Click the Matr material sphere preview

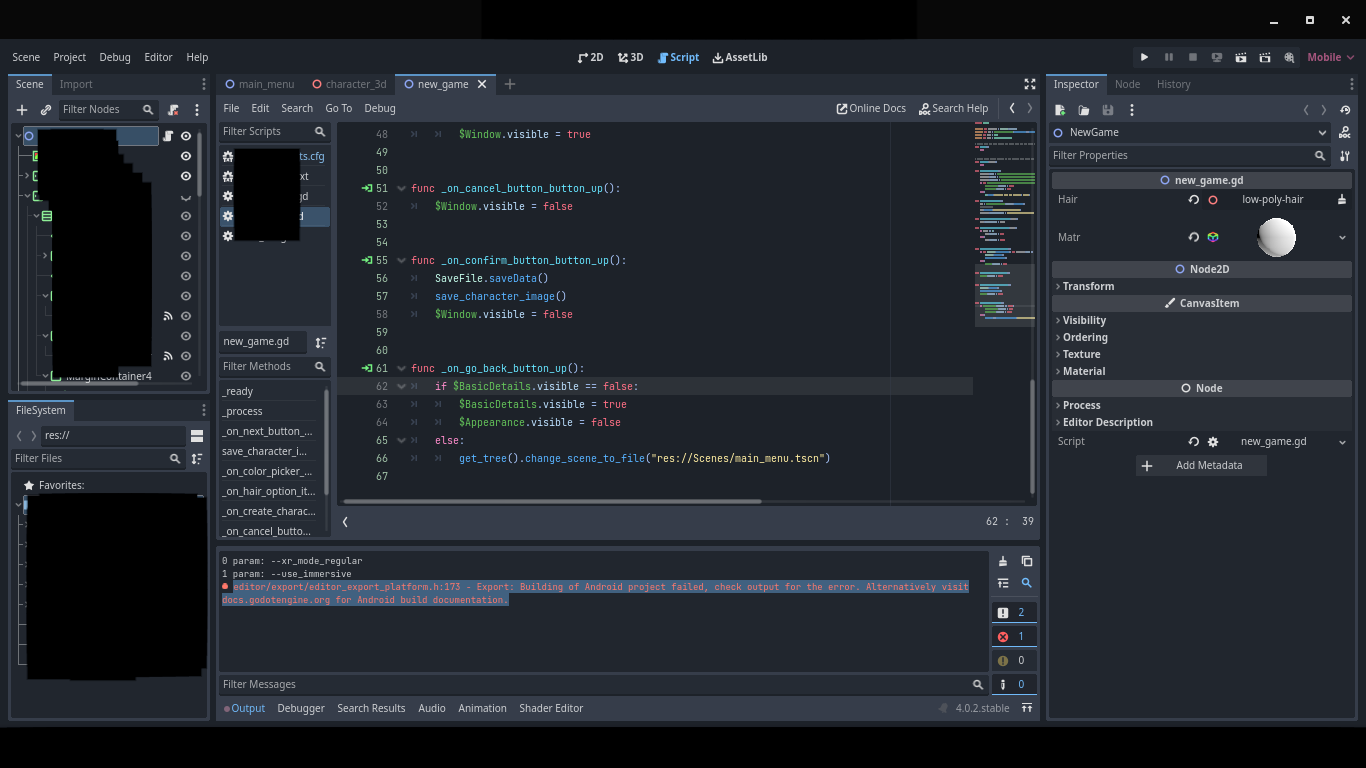[1276, 237]
